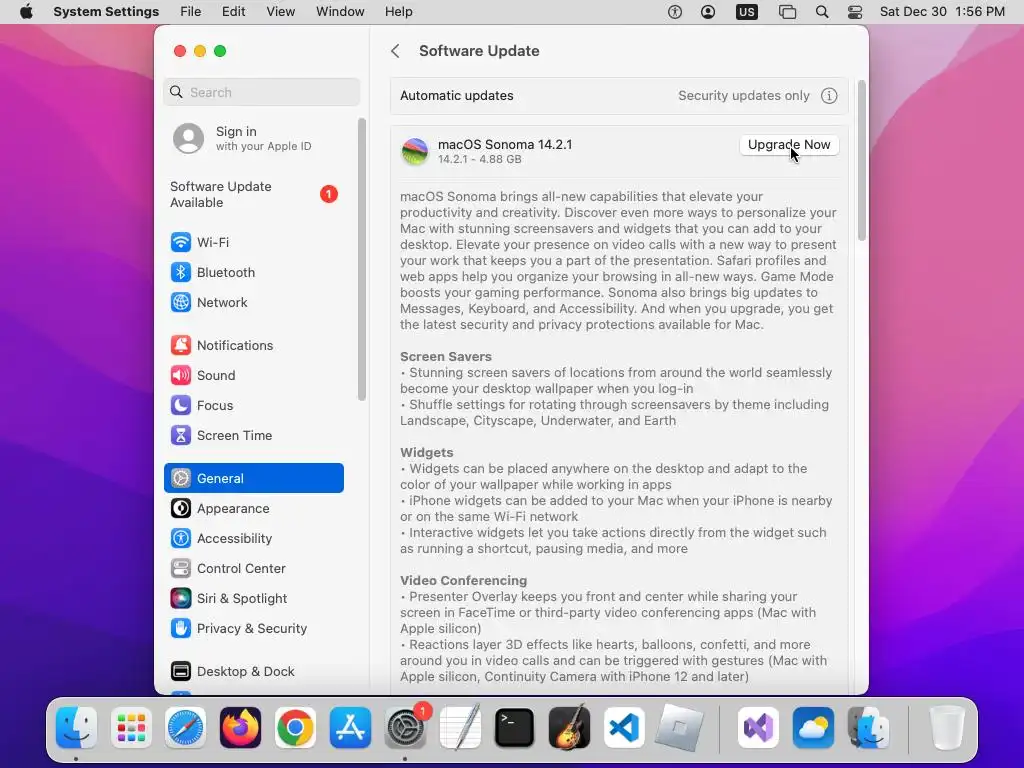
Task: Click the Wi-Fi icon in sidebar
Action: 181,242
